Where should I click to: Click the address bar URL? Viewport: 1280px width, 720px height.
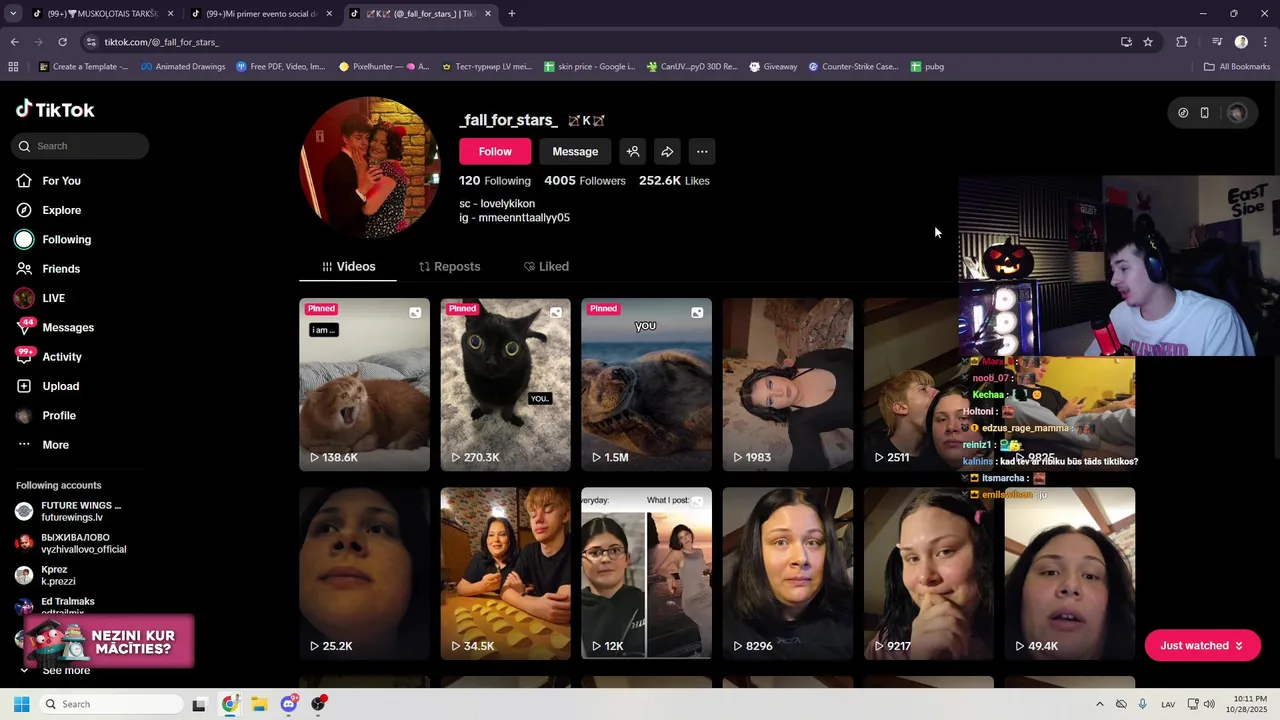pos(161,42)
